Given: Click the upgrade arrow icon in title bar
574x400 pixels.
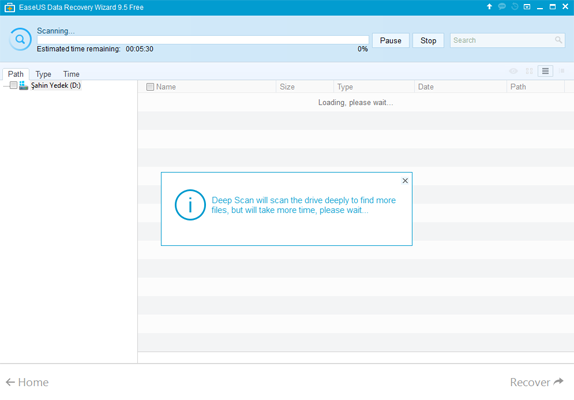Looking at the screenshot, I should click(489, 7).
